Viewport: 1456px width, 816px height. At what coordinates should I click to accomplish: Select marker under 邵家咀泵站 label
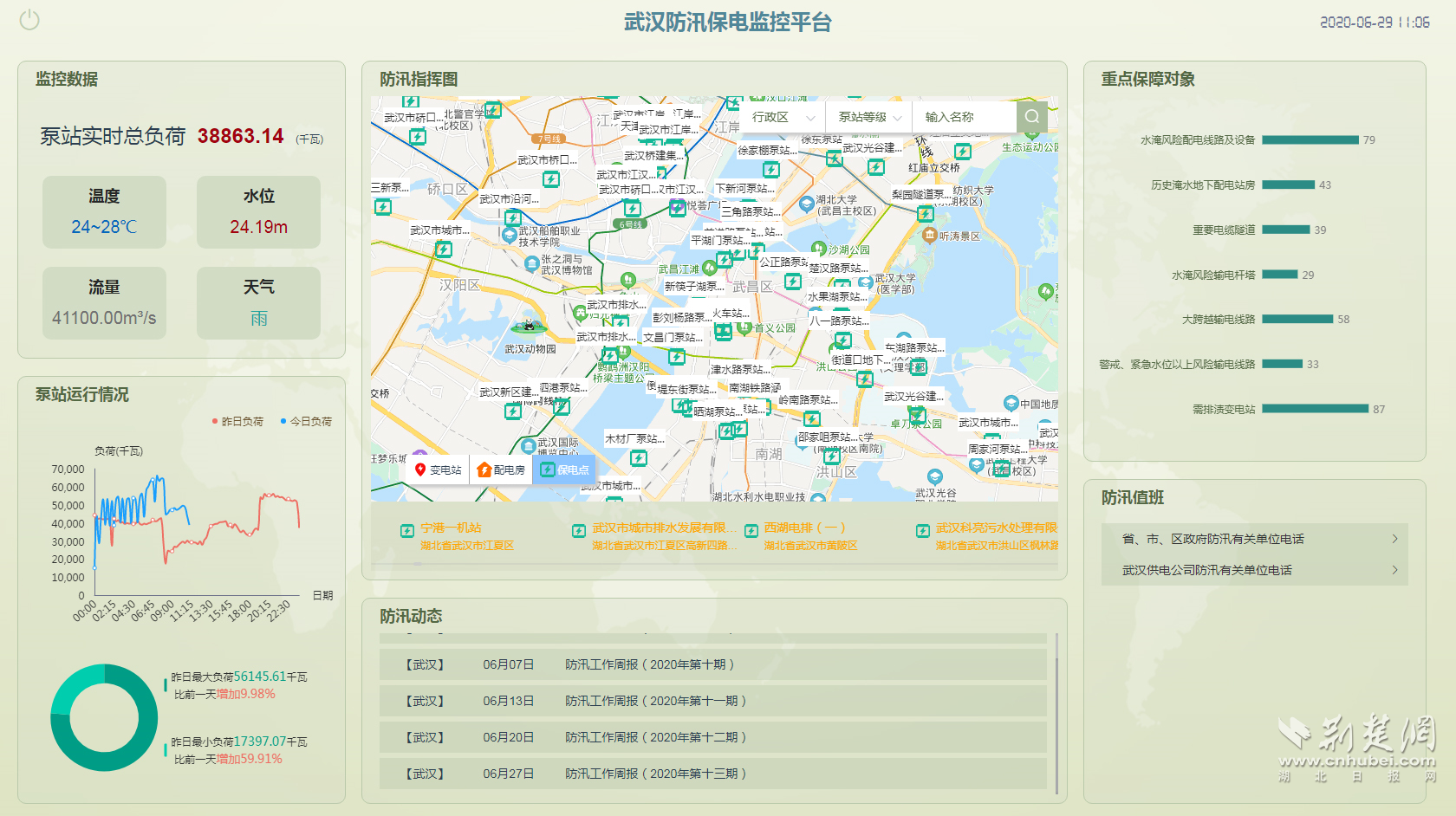coord(831,456)
